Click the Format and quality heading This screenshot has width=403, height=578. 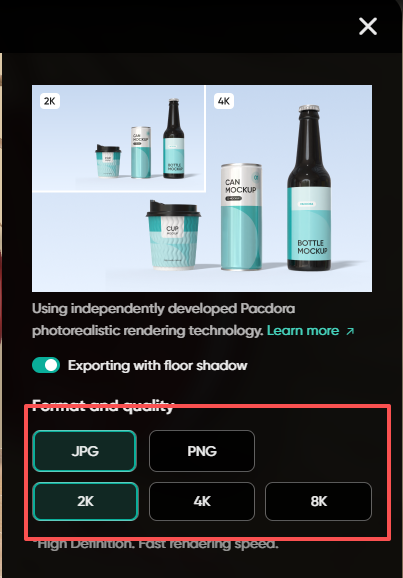point(103,405)
